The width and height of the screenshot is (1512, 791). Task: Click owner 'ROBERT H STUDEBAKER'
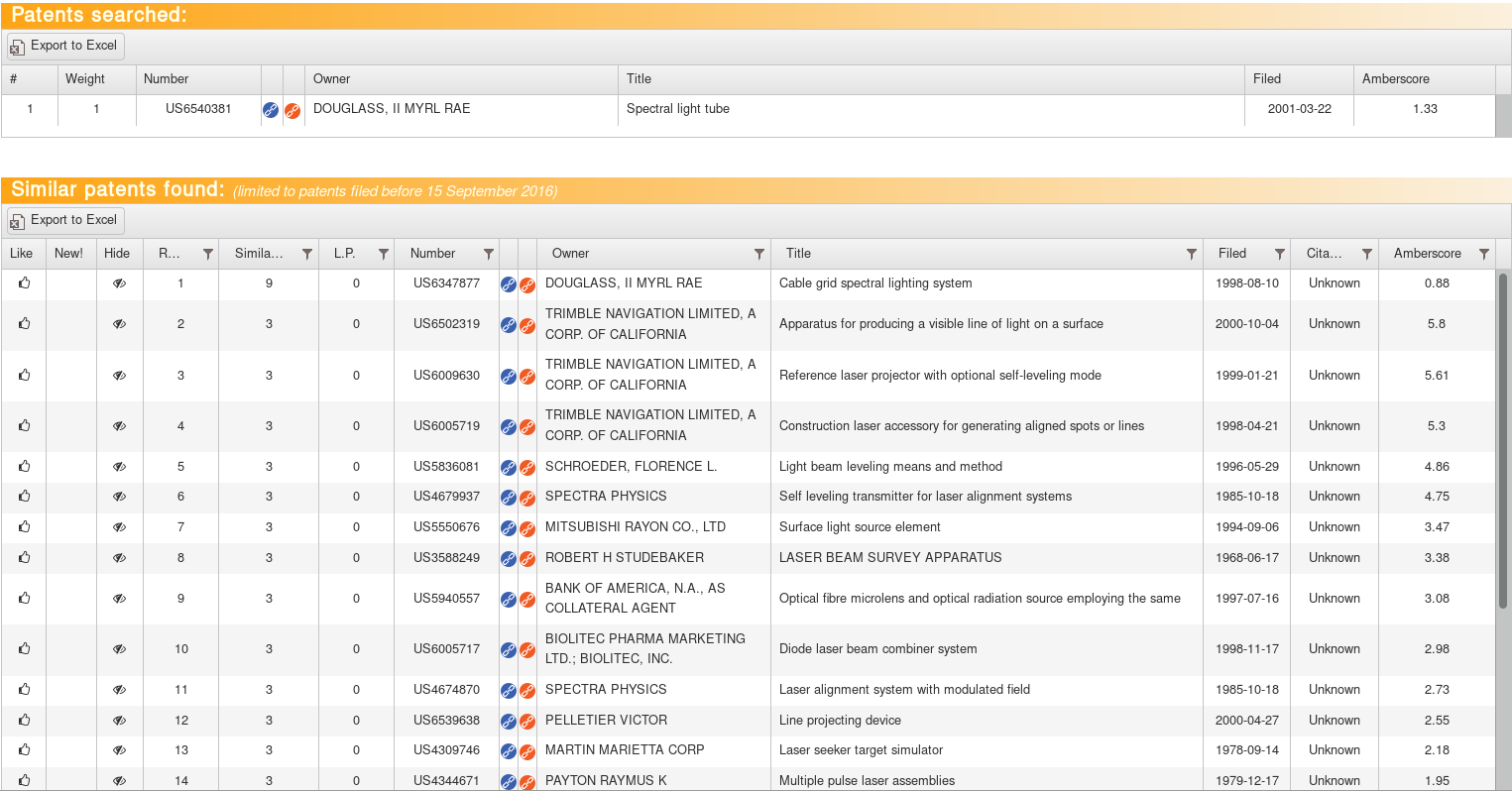click(x=625, y=558)
